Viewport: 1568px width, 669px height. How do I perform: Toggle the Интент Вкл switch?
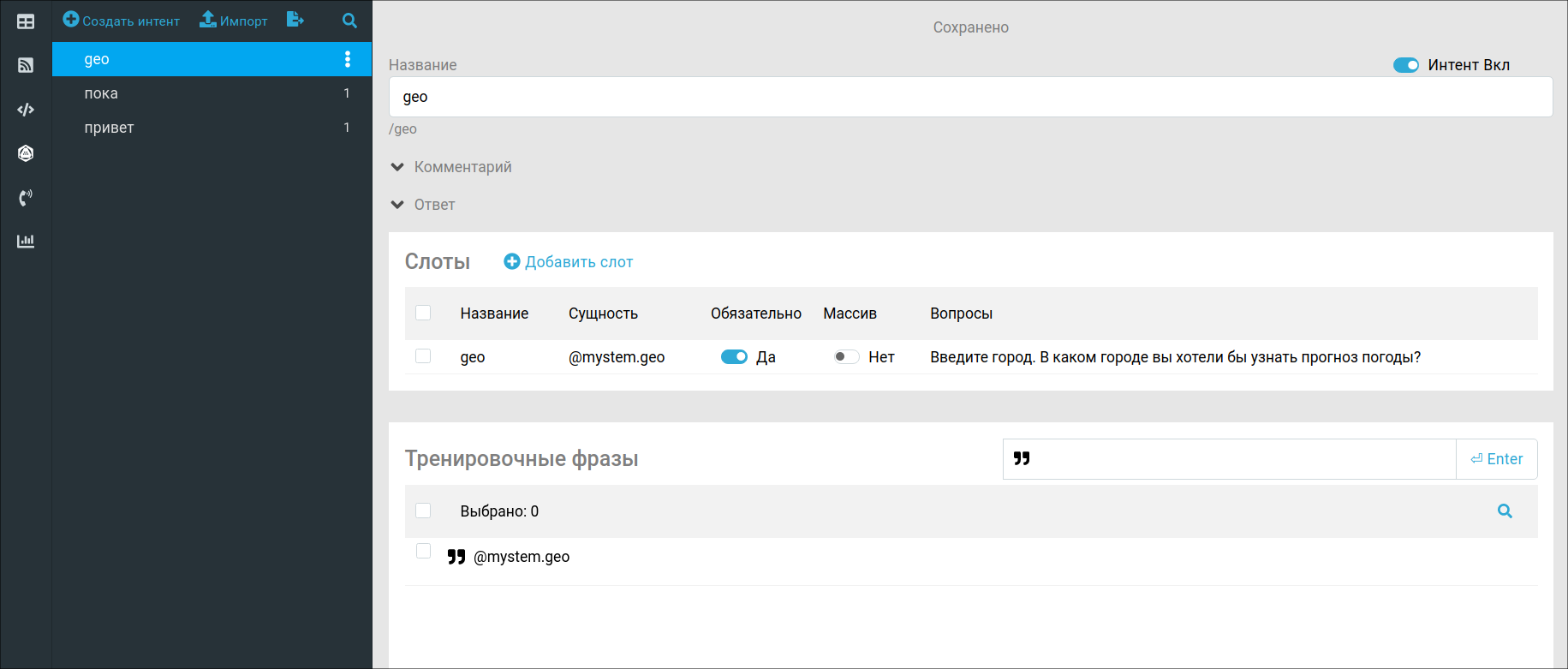[x=1405, y=65]
